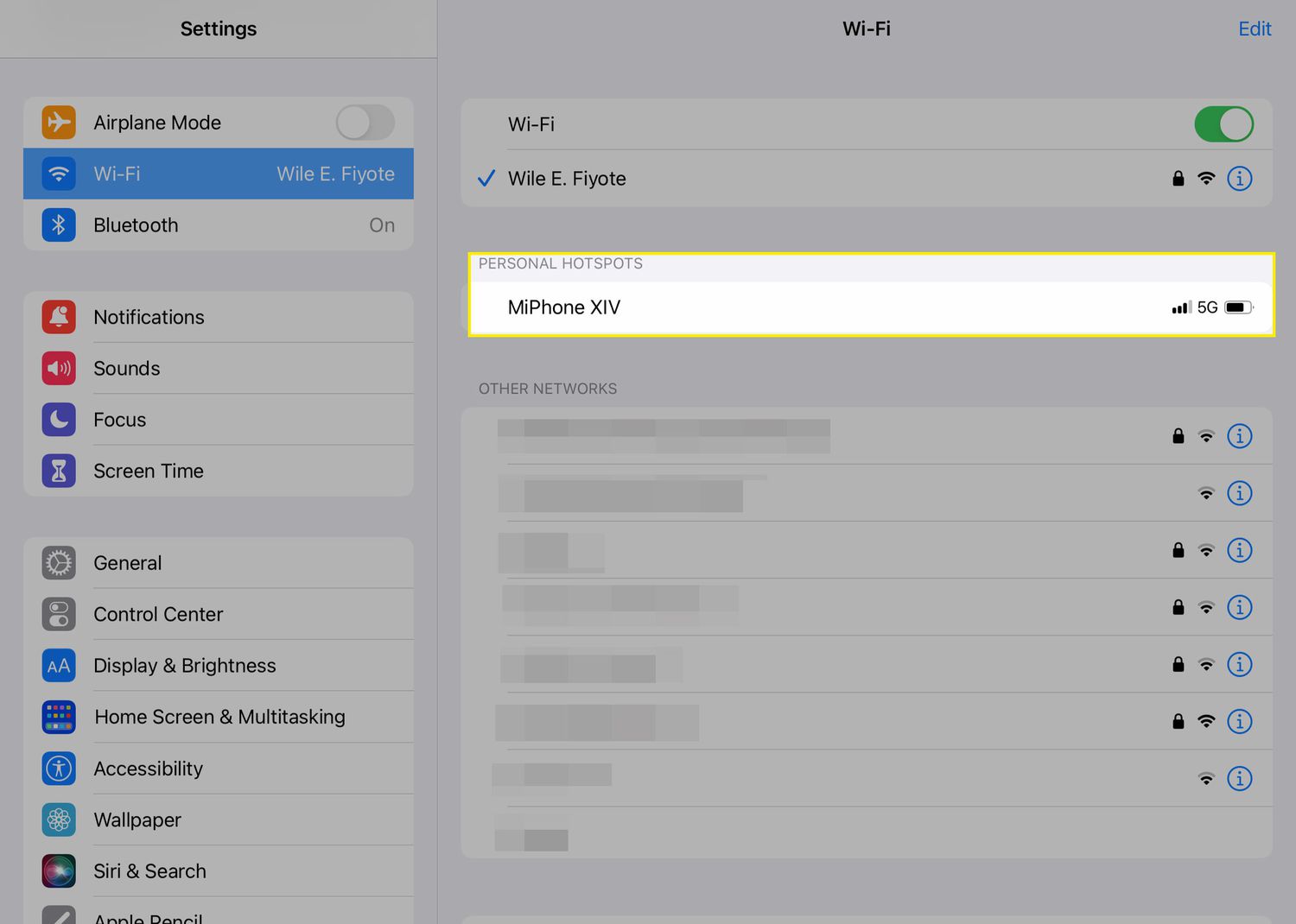Viewport: 1296px width, 924px height.
Task: Open Display & Brightness settings
Action: [184, 666]
